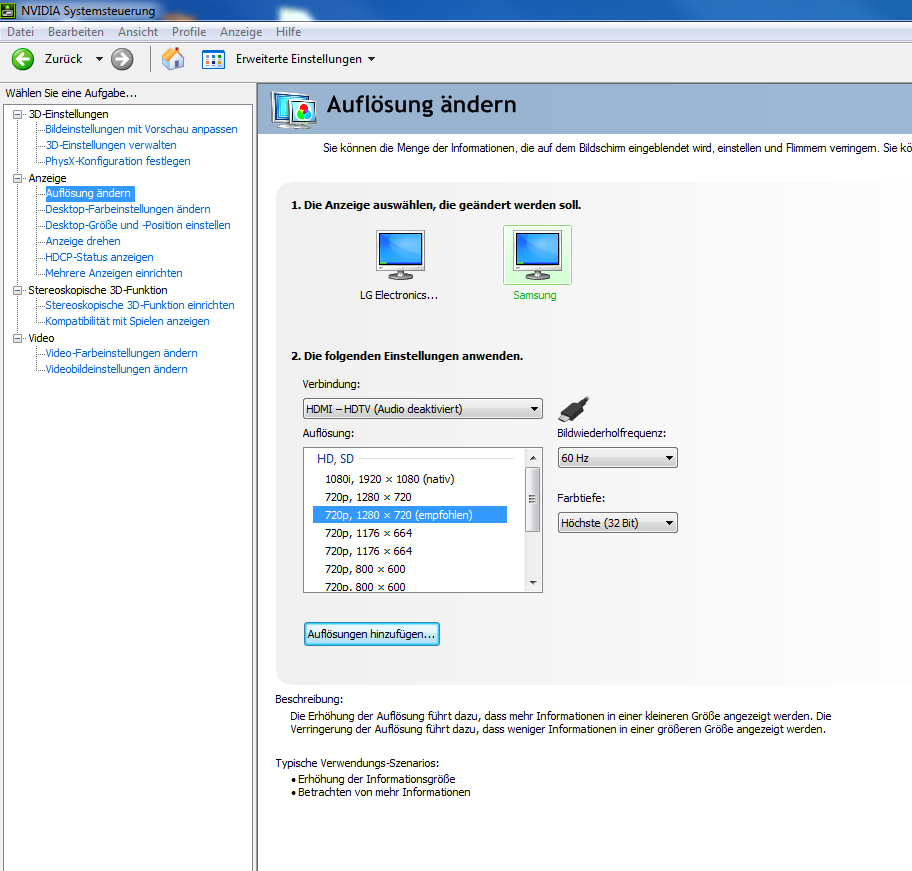Screen dimensions: 912x871
Task: Click the HDMI connector icon
Action: click(573, 409)
